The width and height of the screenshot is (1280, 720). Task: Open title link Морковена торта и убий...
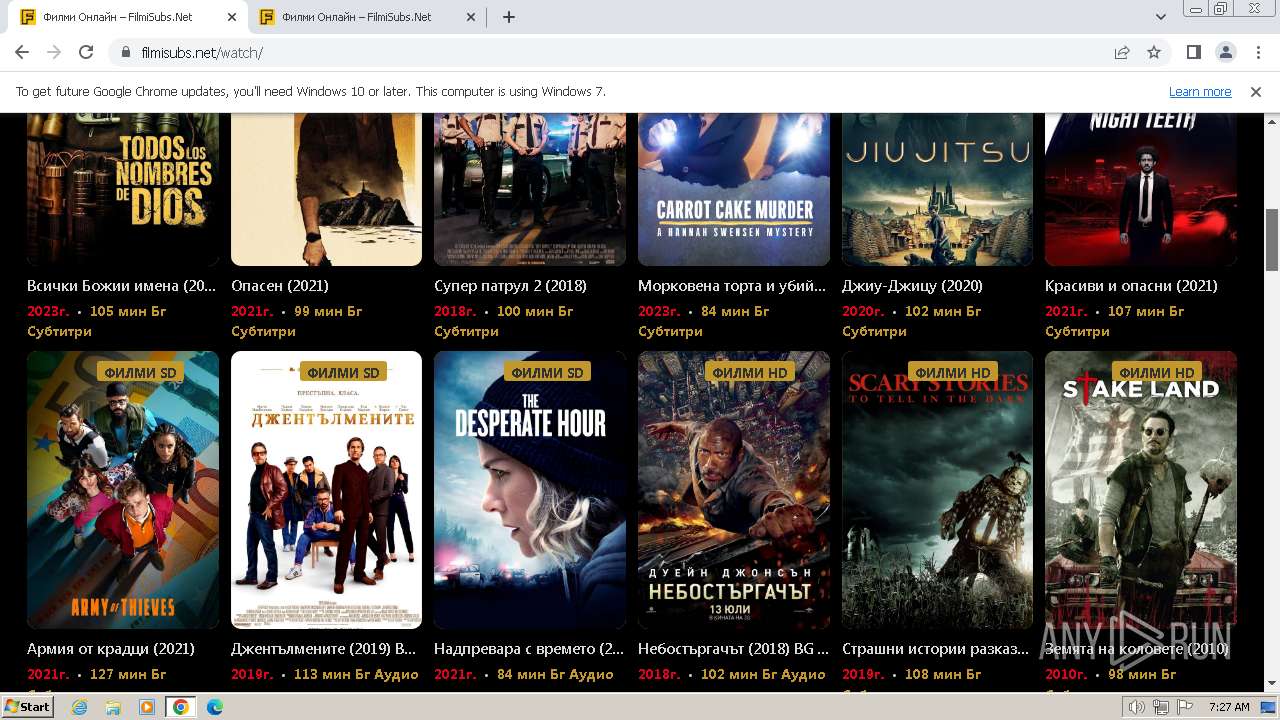(732, 286)
